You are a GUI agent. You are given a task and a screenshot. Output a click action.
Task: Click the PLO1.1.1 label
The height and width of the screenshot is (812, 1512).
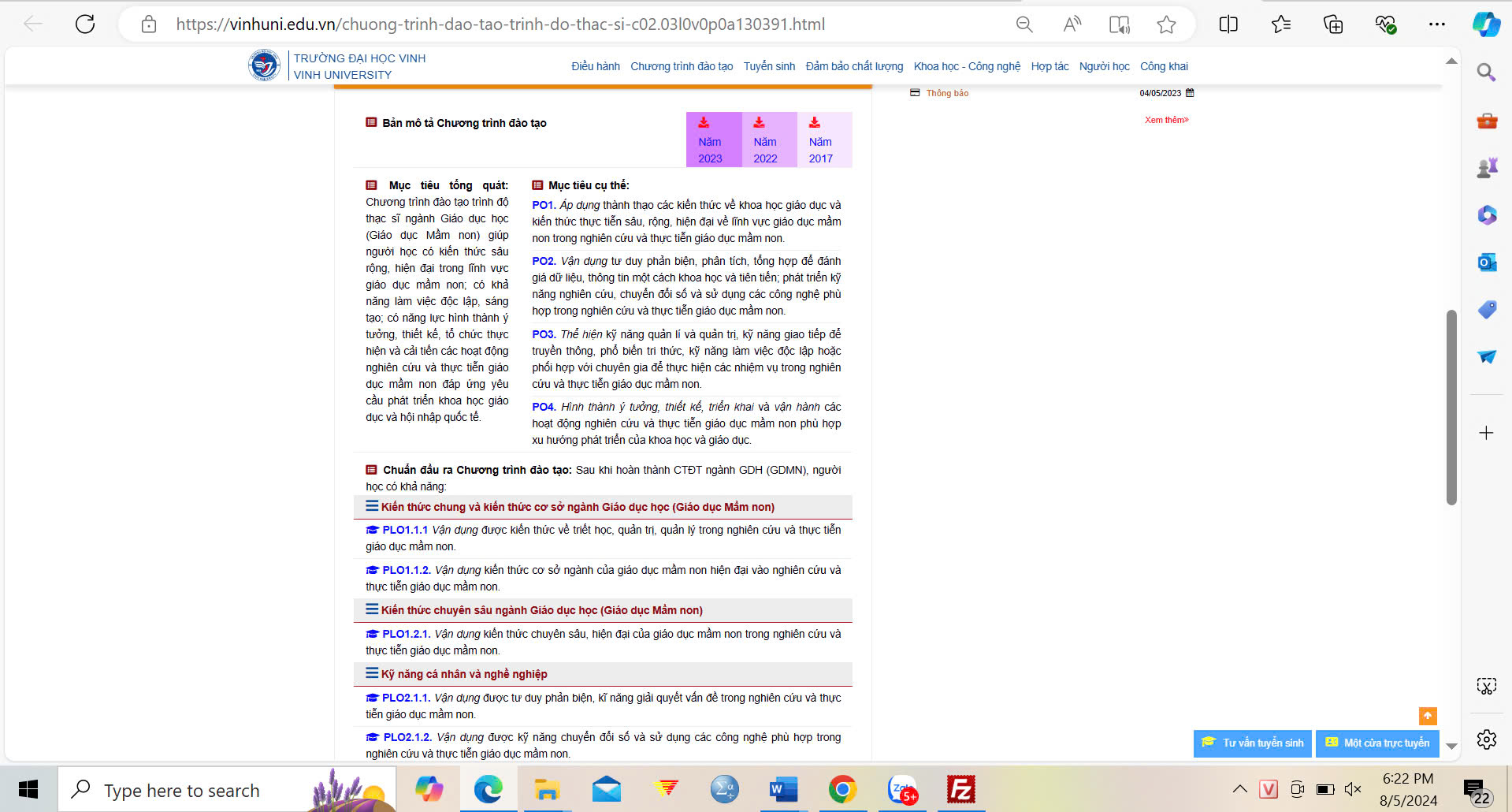click(405, 530)
